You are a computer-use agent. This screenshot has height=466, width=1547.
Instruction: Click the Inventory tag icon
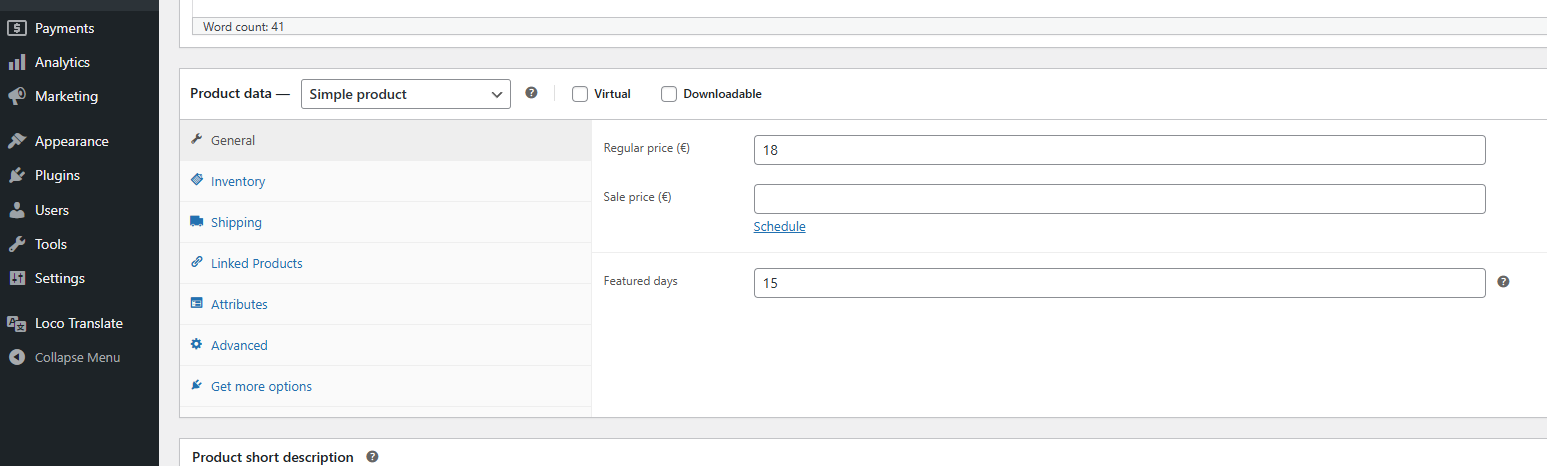197,180
